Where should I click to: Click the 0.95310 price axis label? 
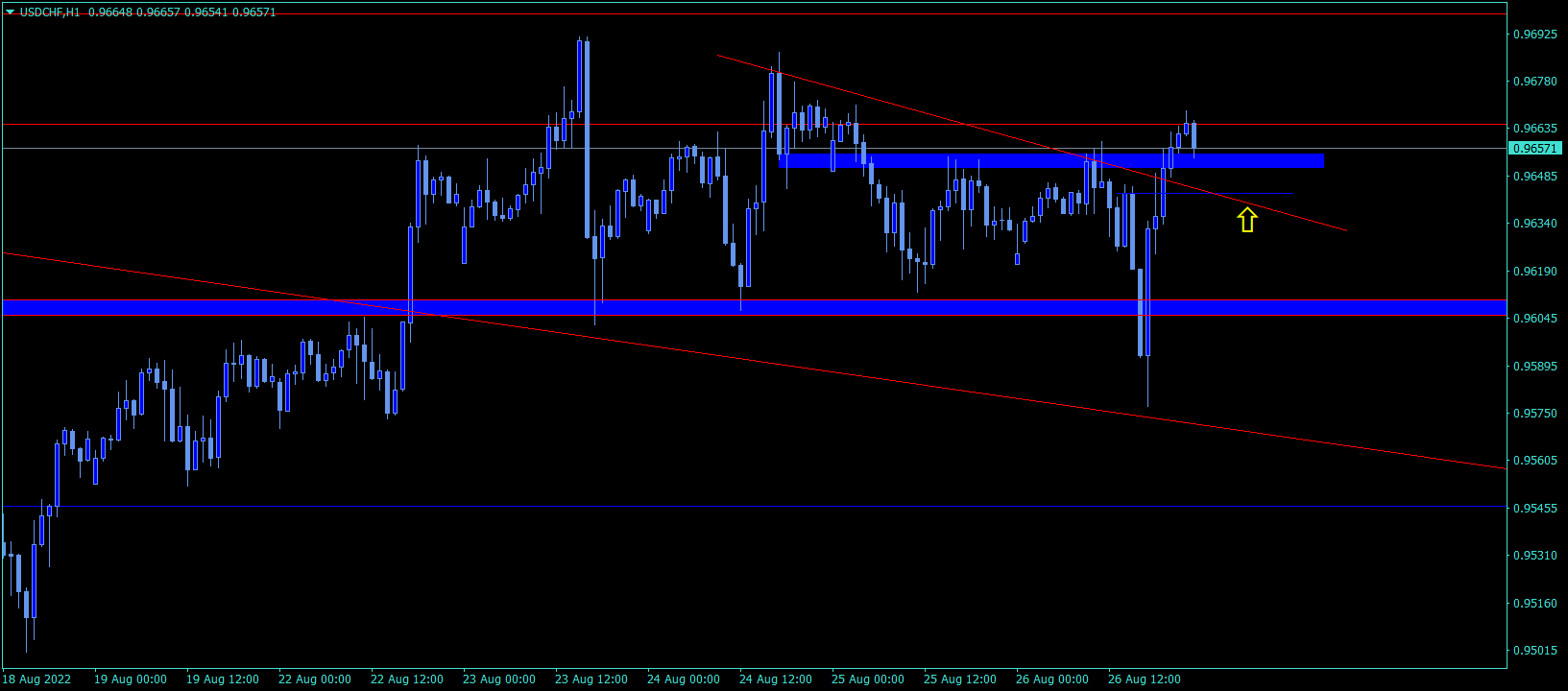(x=1534, y=556)
